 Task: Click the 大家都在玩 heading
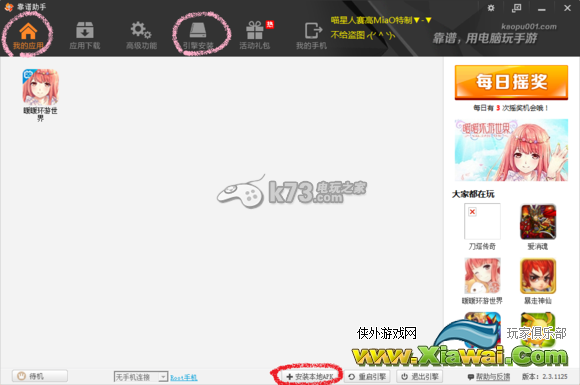pos(473,194)
